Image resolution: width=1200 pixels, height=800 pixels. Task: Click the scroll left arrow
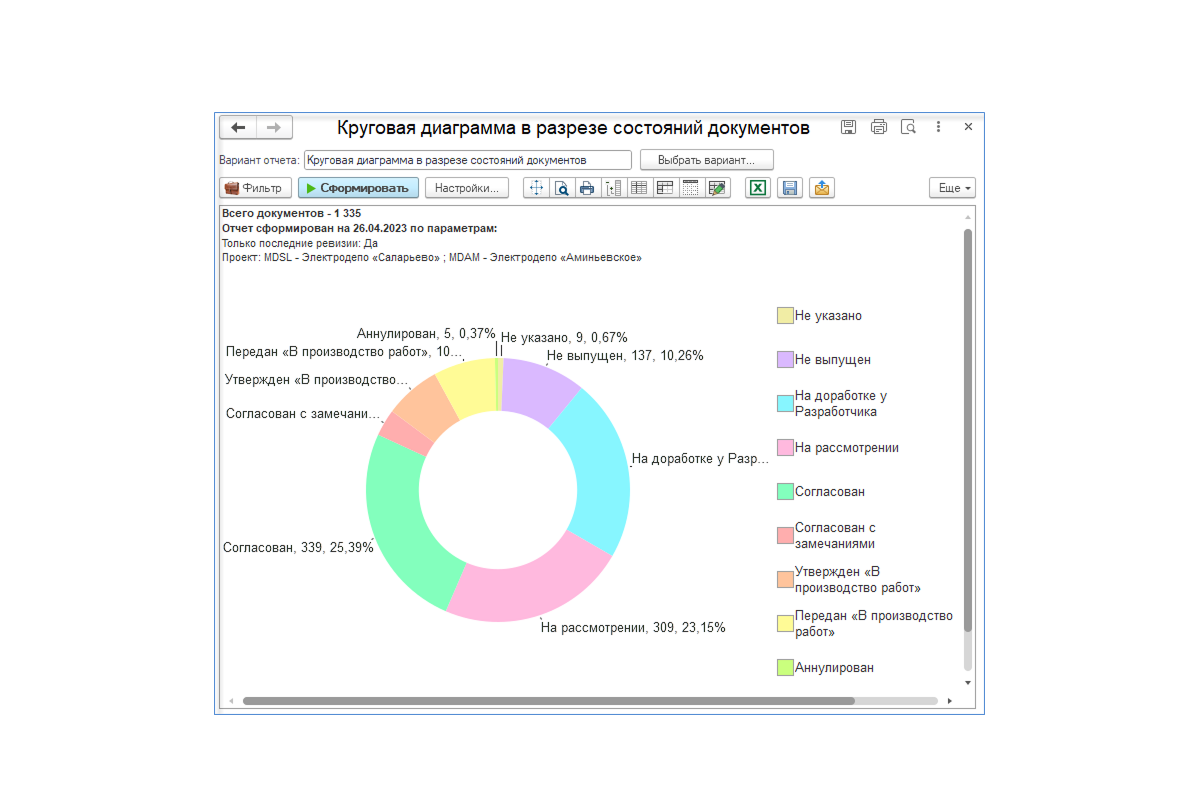231,701
